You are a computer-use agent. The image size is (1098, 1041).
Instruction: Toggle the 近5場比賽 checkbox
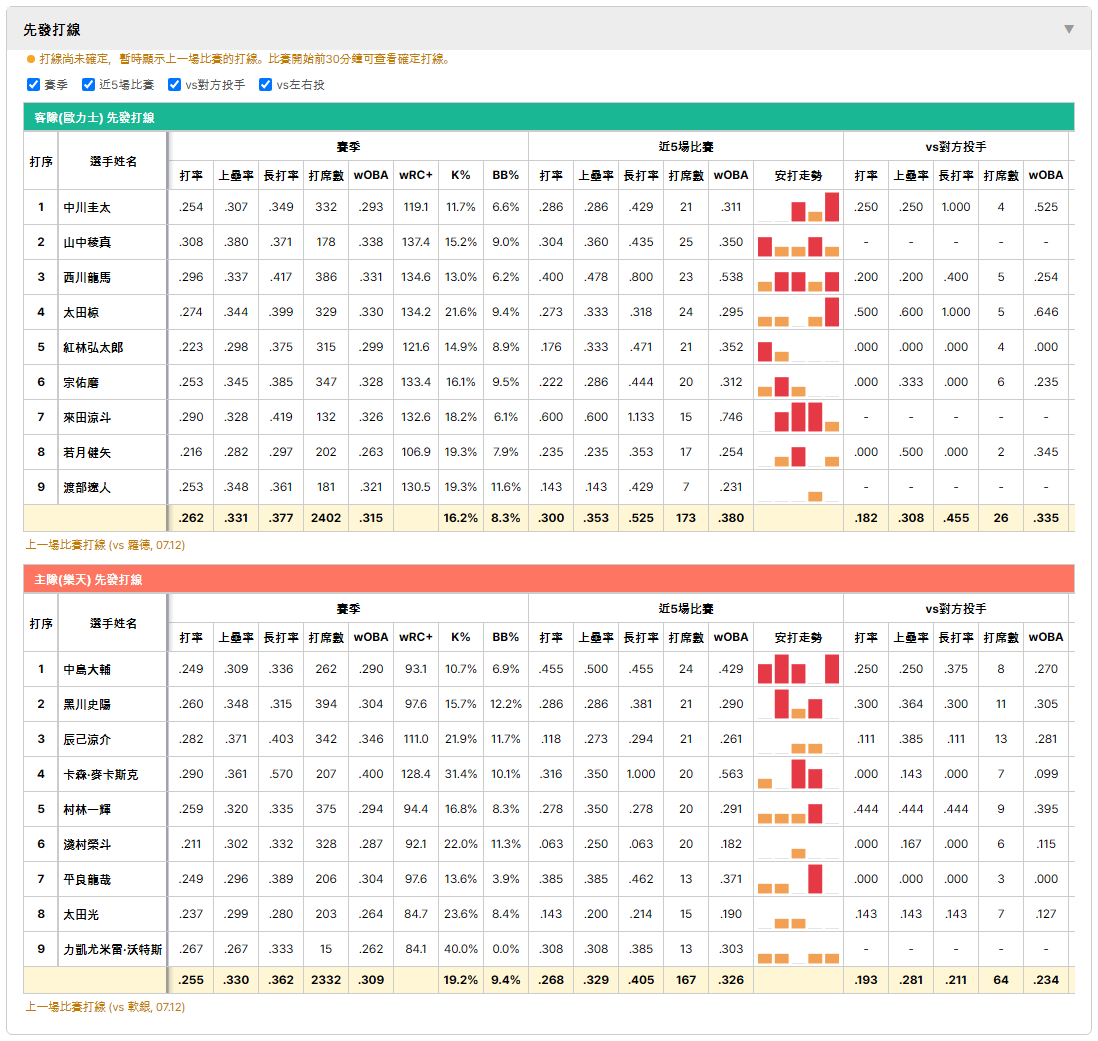click(88, 85)
